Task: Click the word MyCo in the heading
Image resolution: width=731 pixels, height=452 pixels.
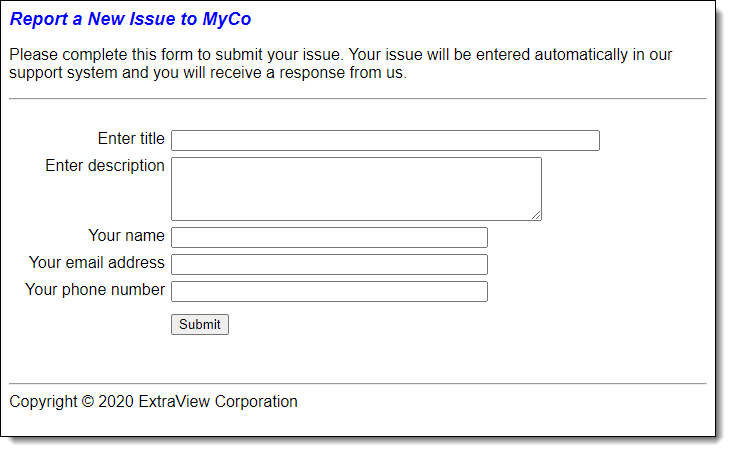Action: pos(227,19)
